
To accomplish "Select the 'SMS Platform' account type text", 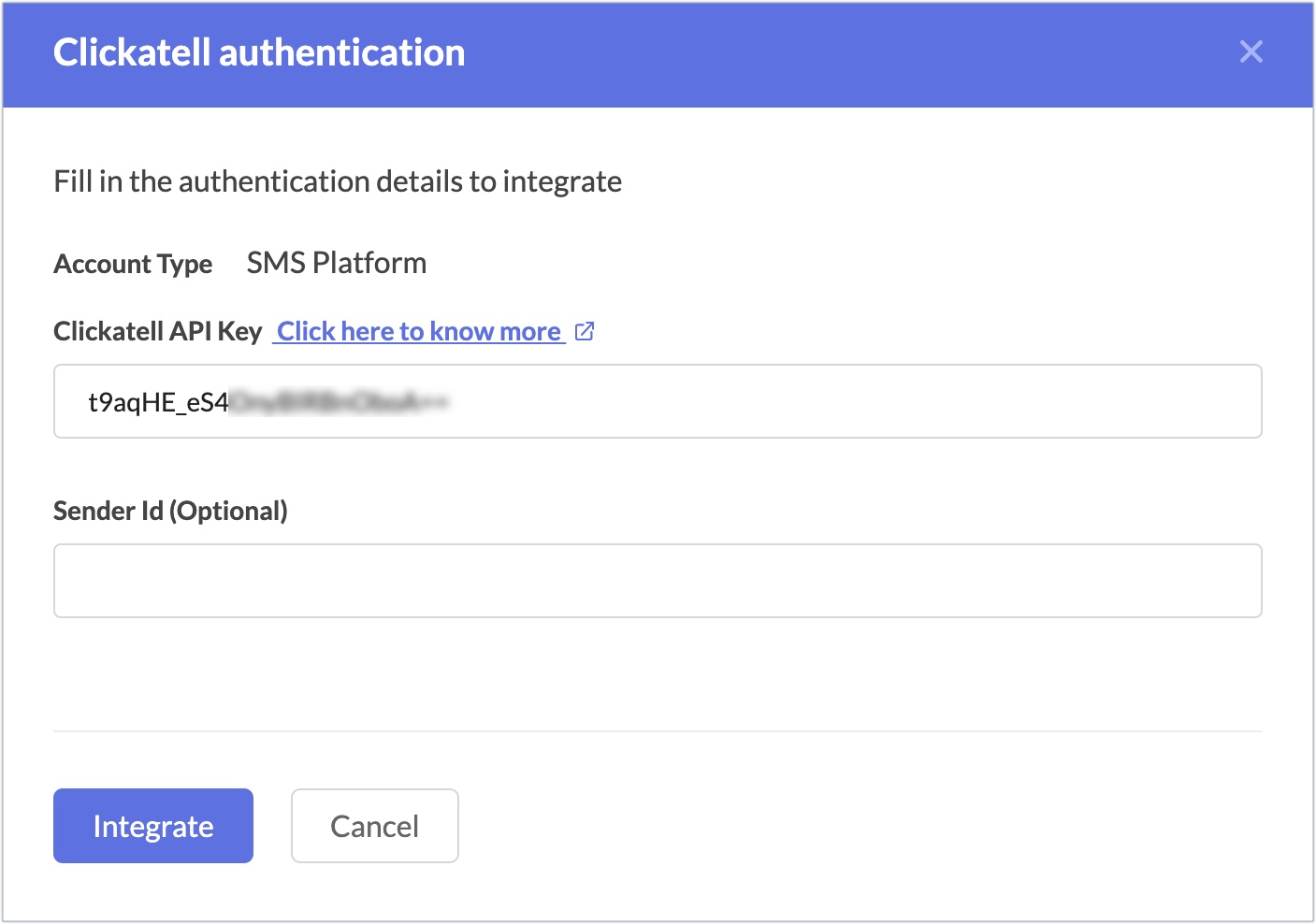I will [x=337, y=263].
